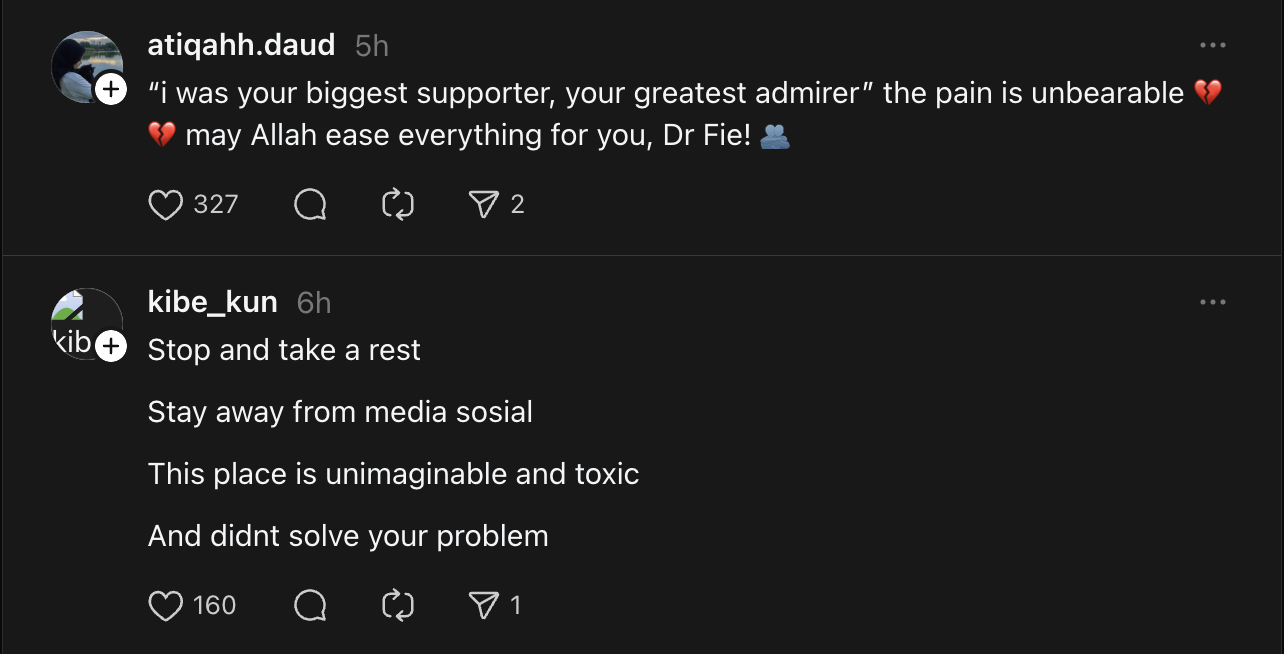View kibe_kun's profile avatar
1284x654 pixels.
(80, 318)
